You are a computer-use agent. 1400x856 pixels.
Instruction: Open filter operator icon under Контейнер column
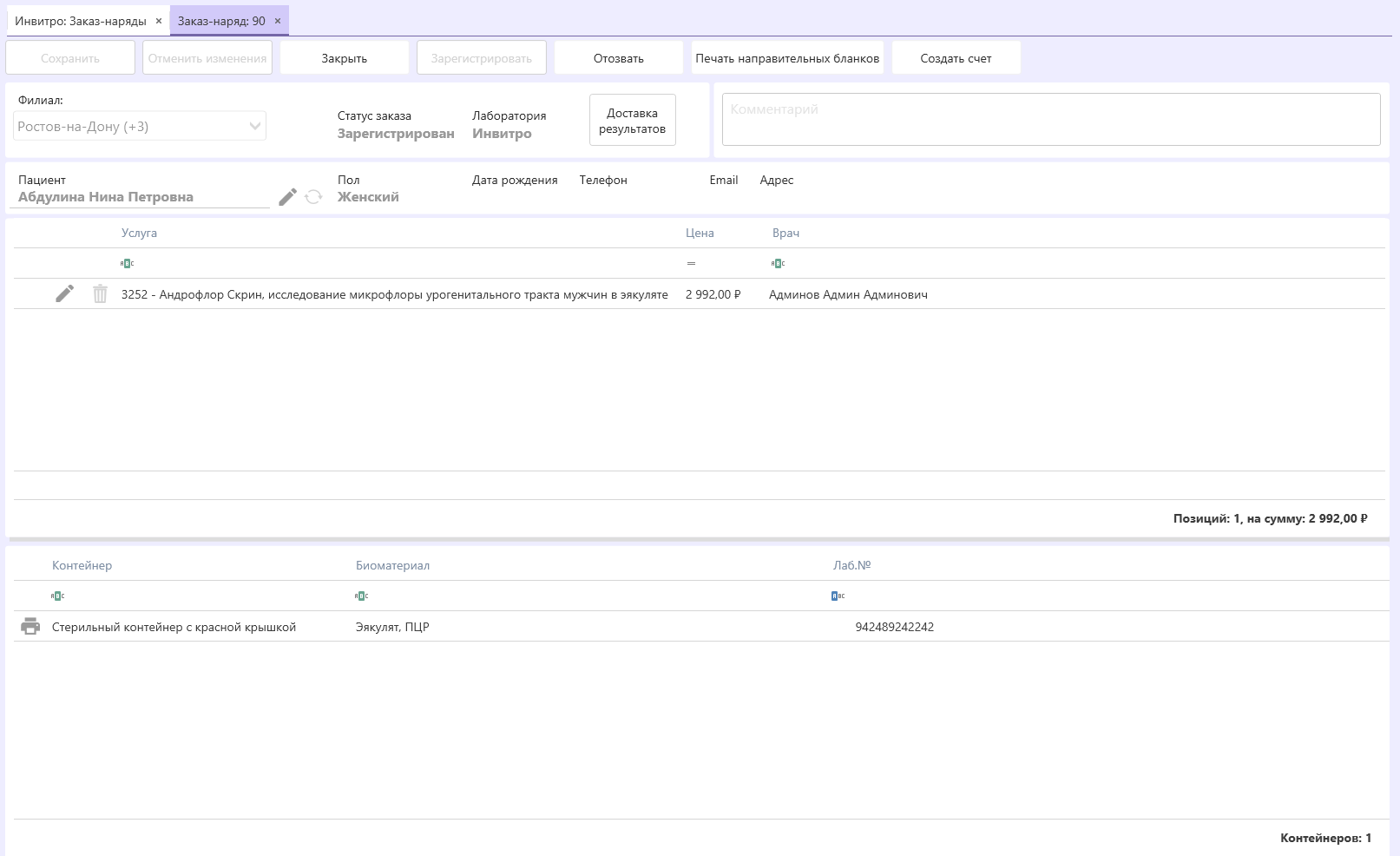57,596
